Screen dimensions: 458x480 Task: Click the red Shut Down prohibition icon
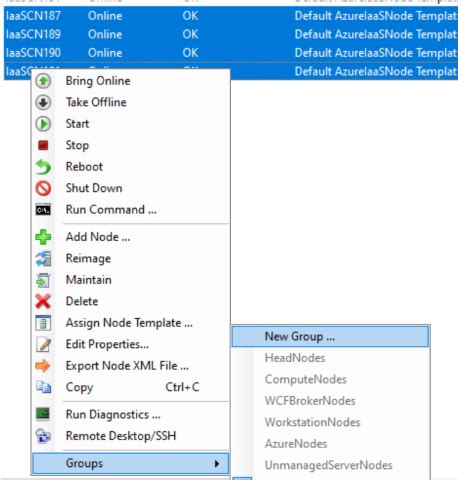[43, 188]
